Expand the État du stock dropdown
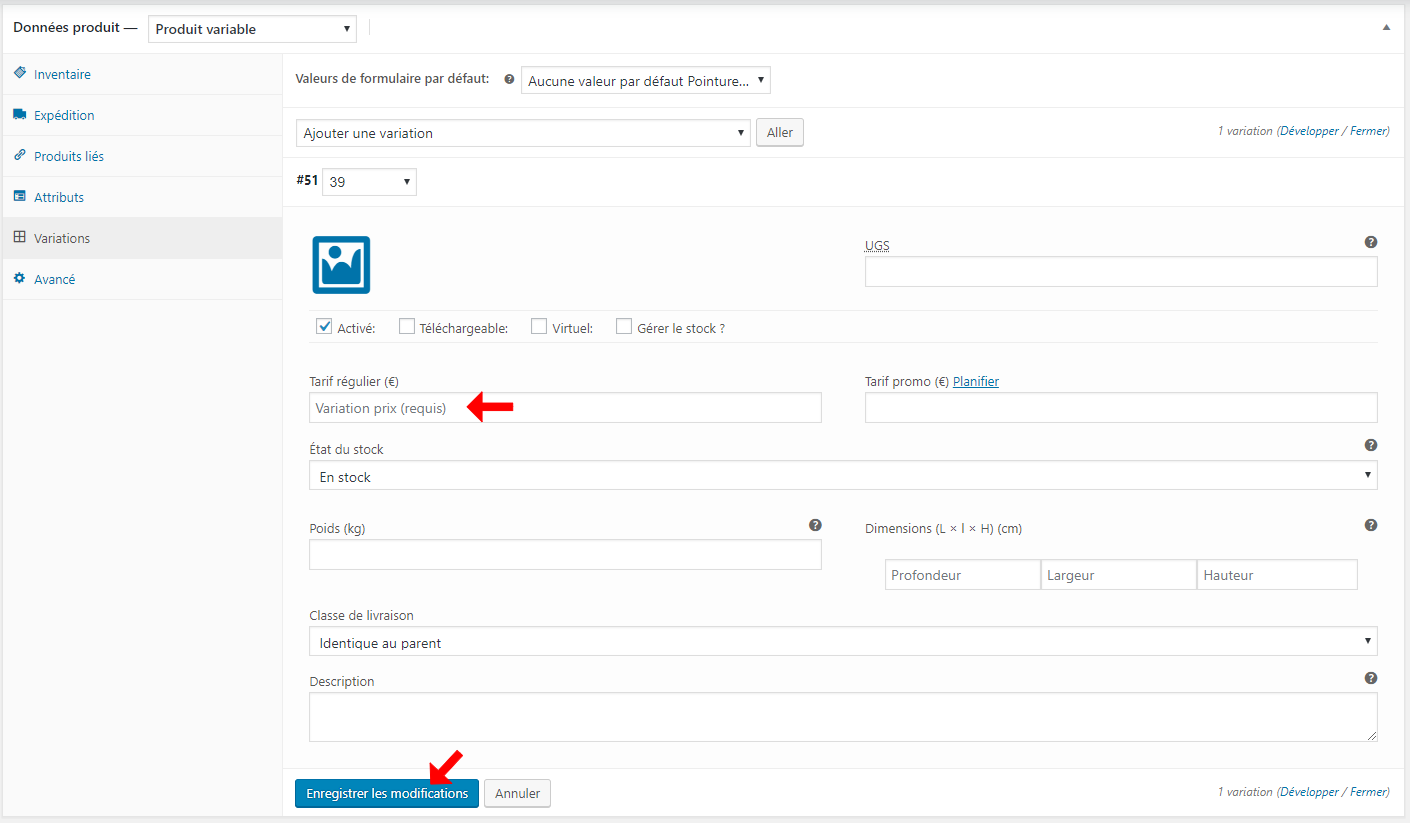 point(843,476)
